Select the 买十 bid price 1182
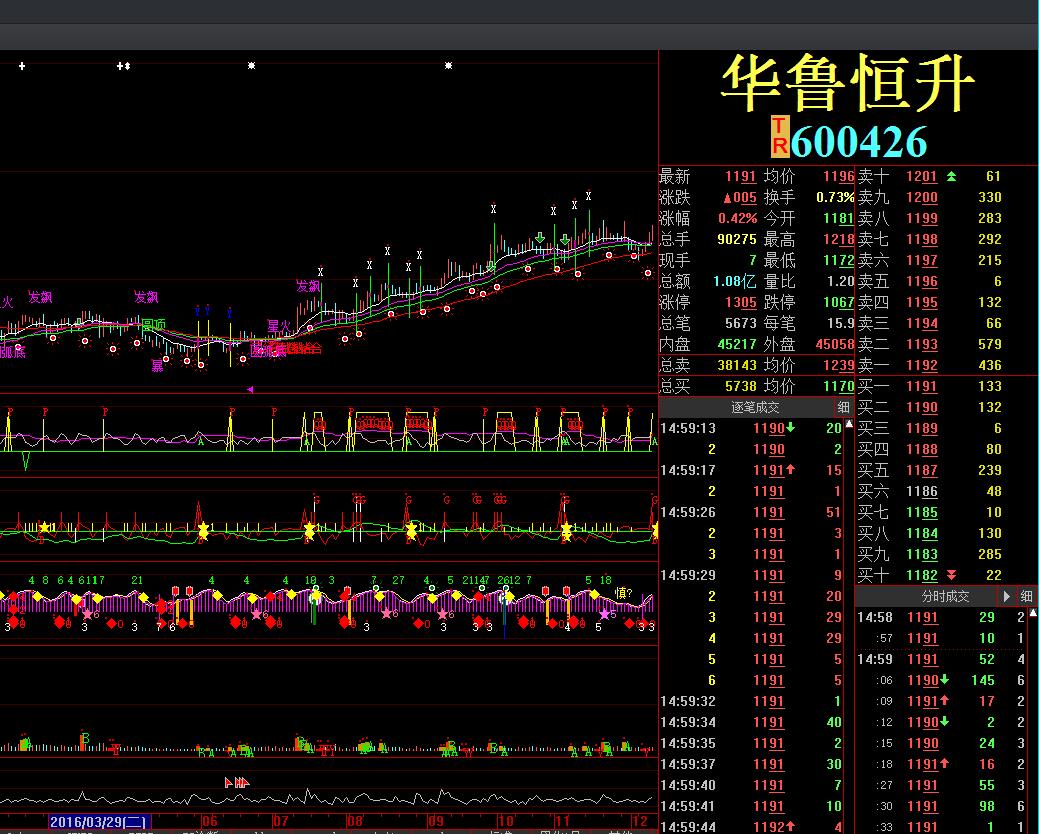Viewport: 1039px width, 834px height. click(922, 575)
